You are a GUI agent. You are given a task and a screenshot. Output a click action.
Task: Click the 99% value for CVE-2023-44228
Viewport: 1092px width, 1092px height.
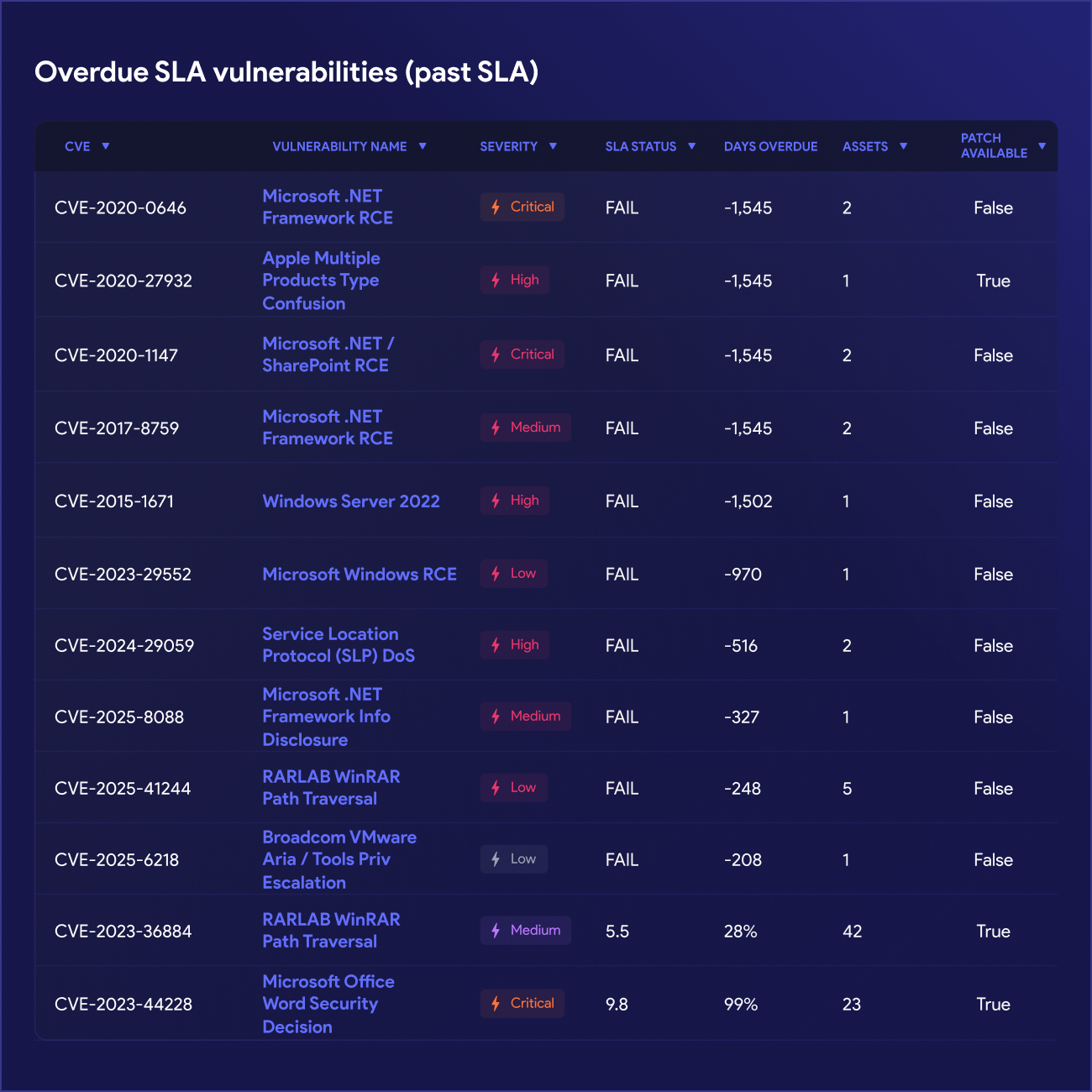pos(741,1005)
